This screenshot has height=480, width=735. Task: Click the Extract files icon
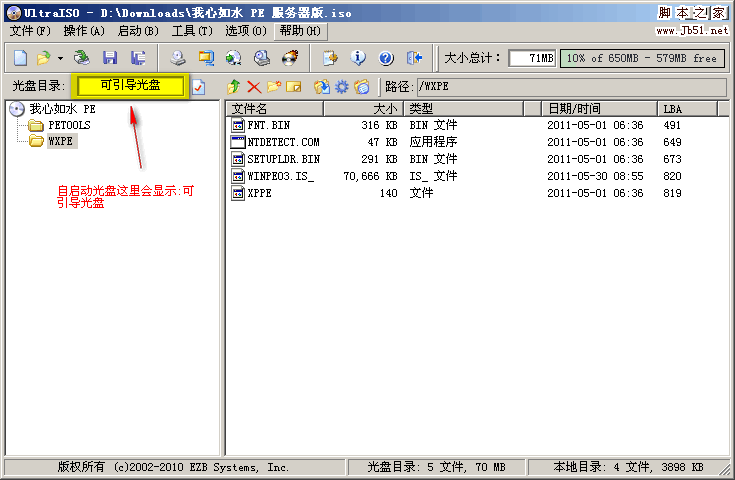(x=322, y=87)
